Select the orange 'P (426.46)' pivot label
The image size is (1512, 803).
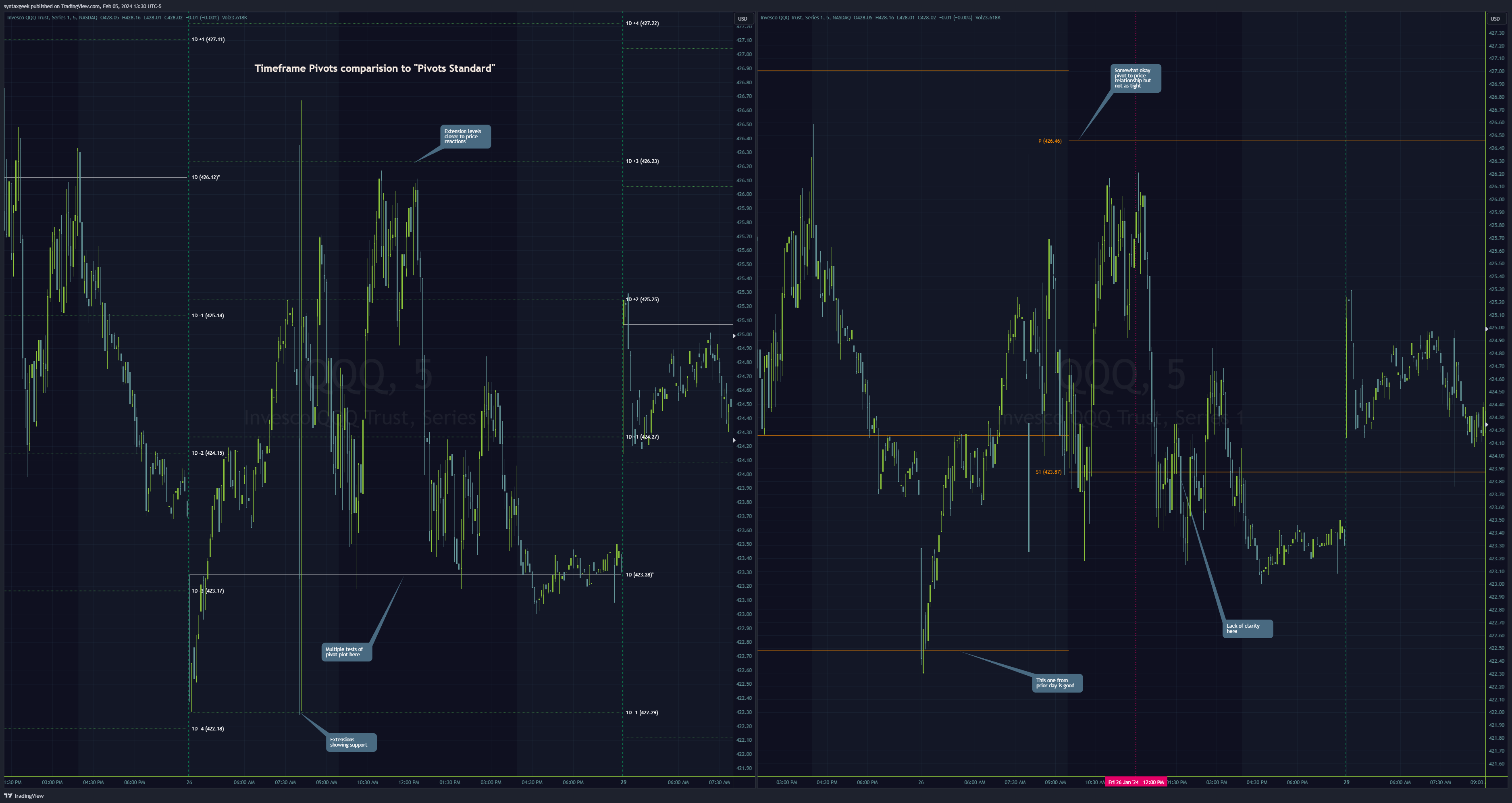coord(1050,141)
